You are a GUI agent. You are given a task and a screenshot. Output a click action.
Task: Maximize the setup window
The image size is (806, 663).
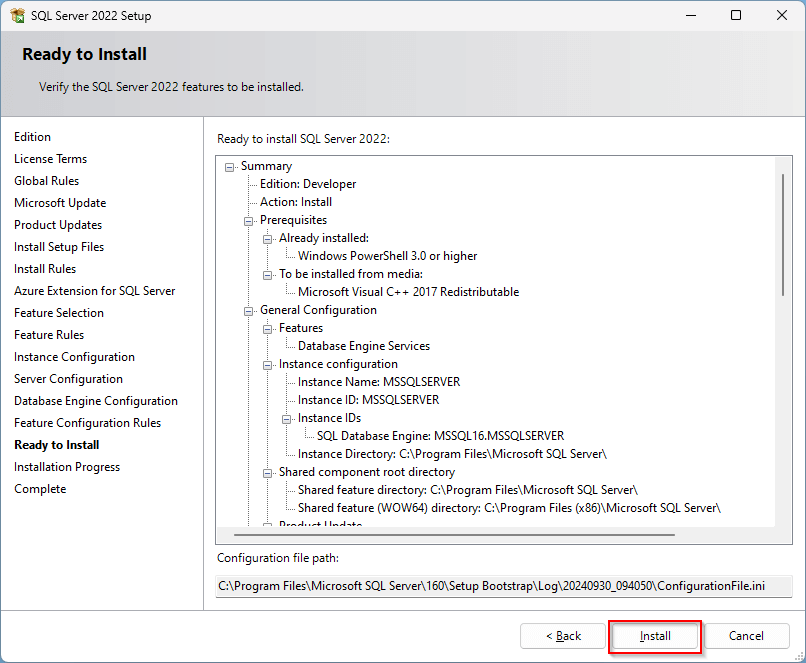[736, 16]
